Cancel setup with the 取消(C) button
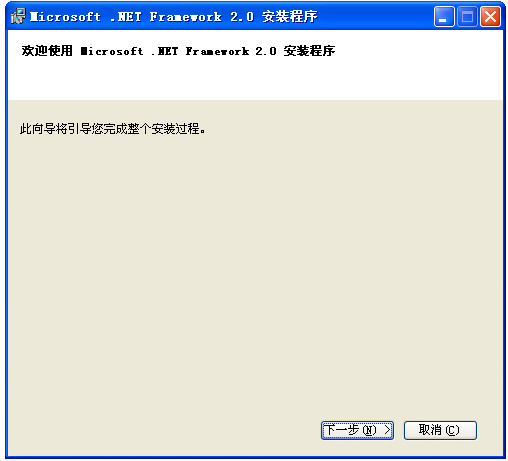 (x=440, y=430)
